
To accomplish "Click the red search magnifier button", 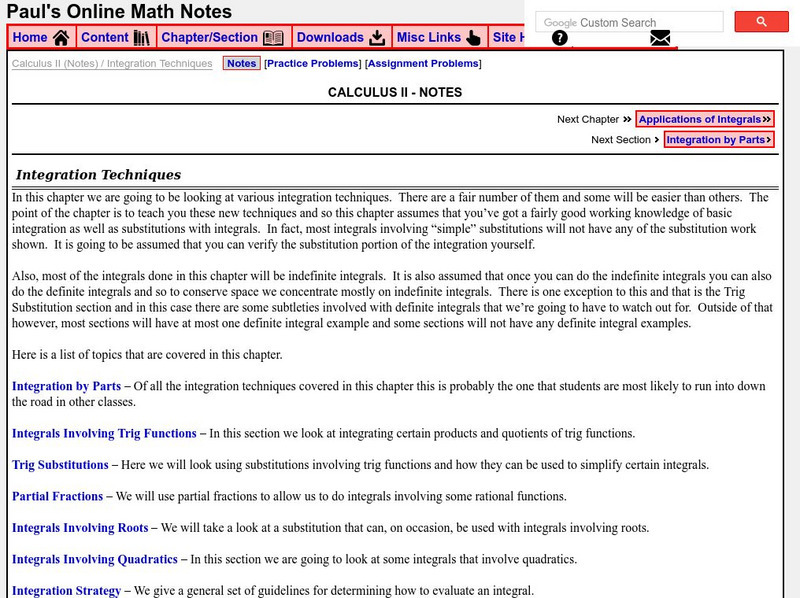I will coord(761,22).
